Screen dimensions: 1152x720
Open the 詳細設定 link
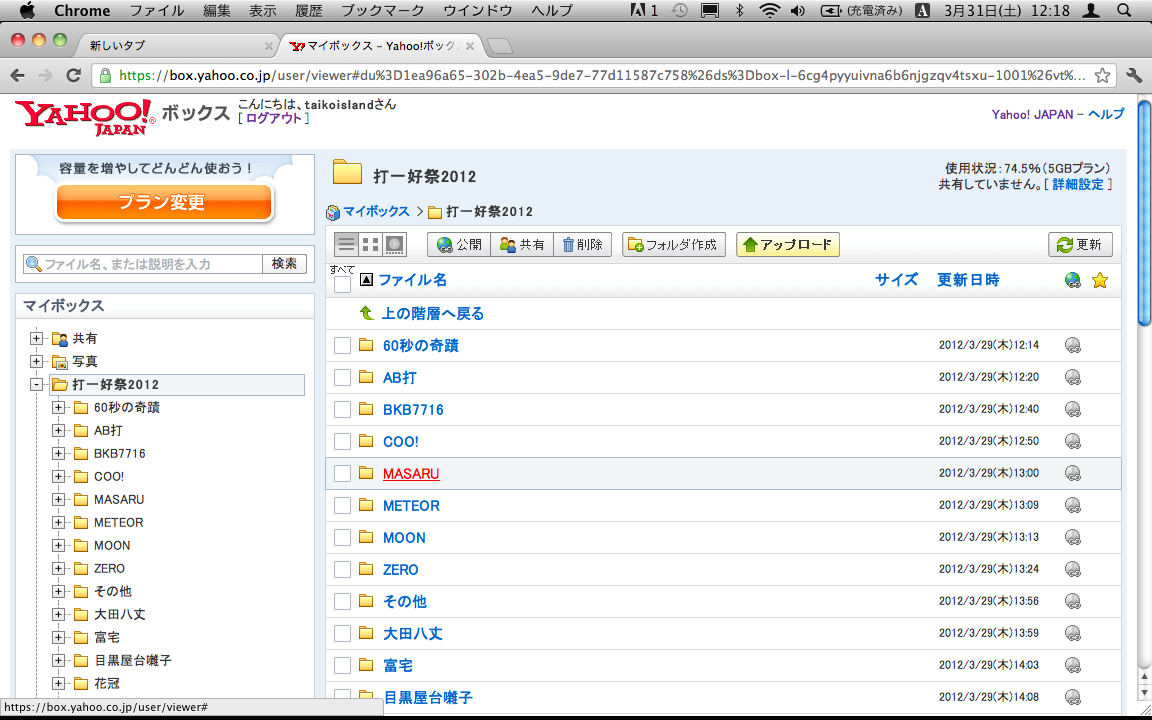coord(1078,184)
